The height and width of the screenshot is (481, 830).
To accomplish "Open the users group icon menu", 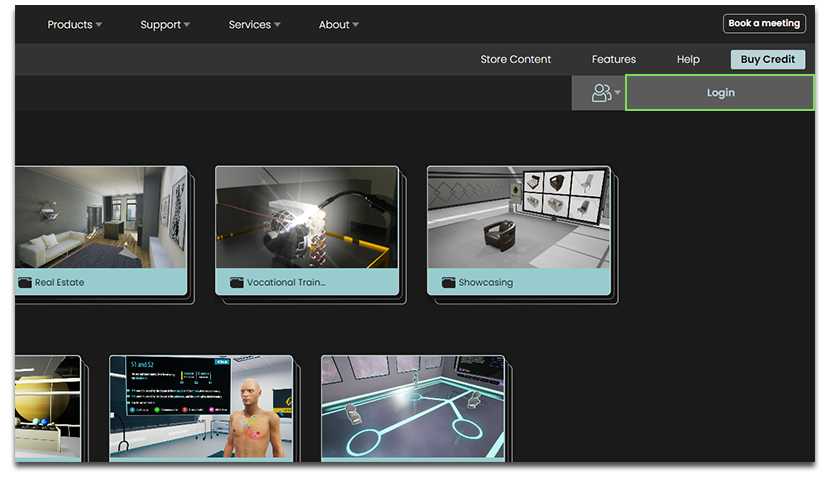I will click(601, 93).
